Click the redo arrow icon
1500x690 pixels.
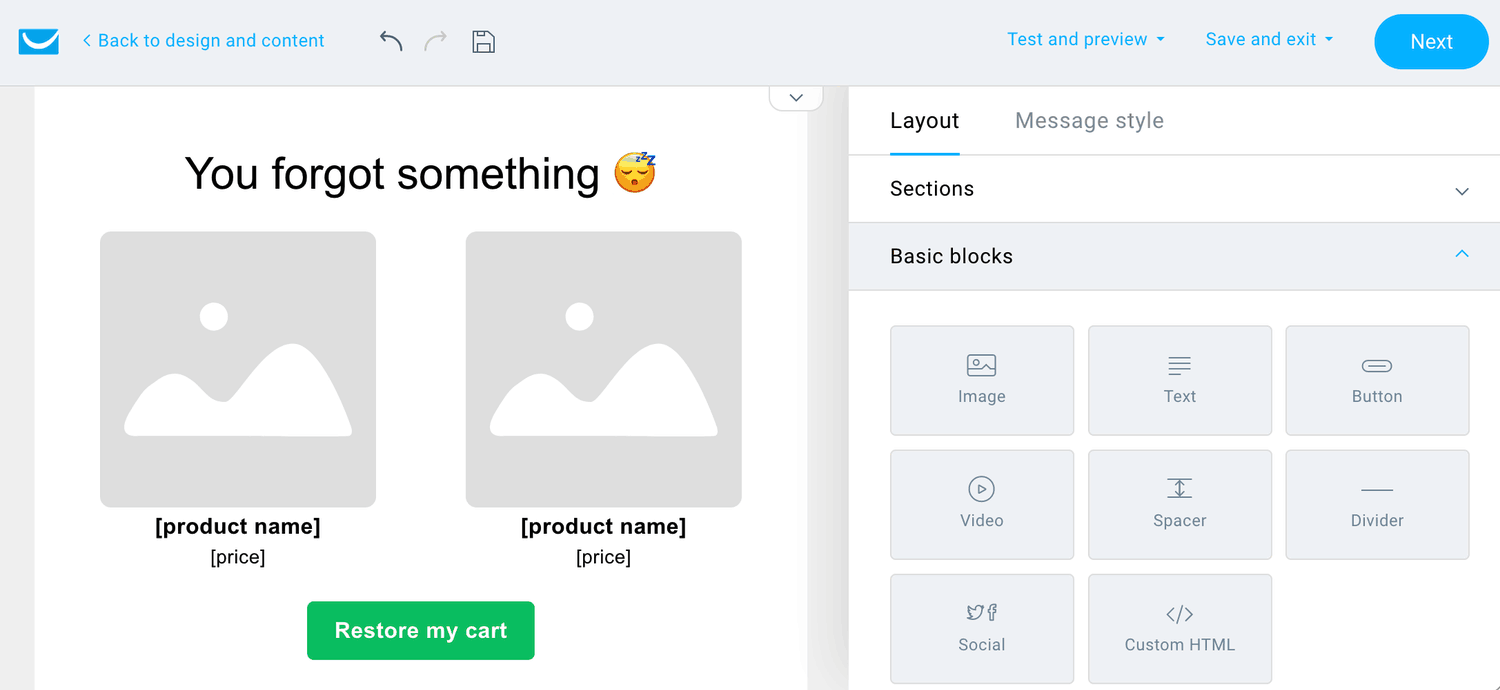pyautogui.click(x=436, y=41)
